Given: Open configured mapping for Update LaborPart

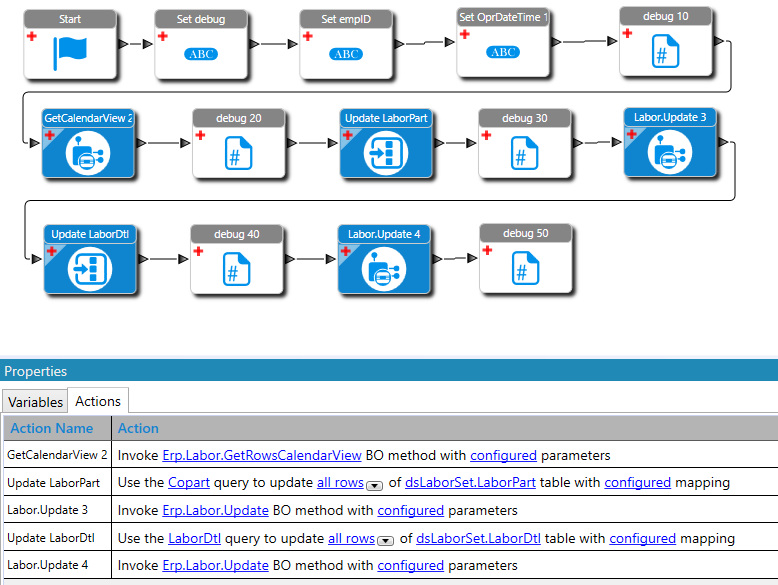Looking at the screenshot, I should (638, 483).
